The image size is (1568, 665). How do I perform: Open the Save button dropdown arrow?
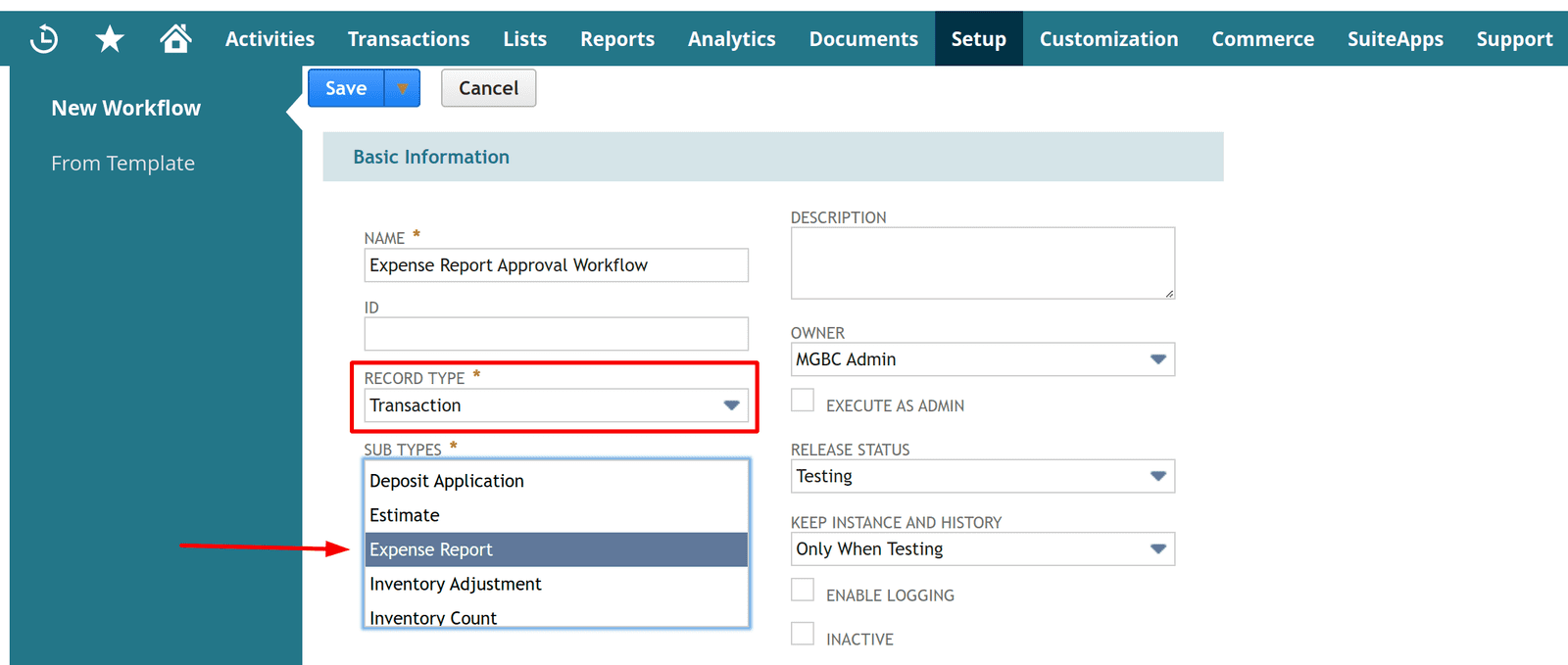pos(402,88)
